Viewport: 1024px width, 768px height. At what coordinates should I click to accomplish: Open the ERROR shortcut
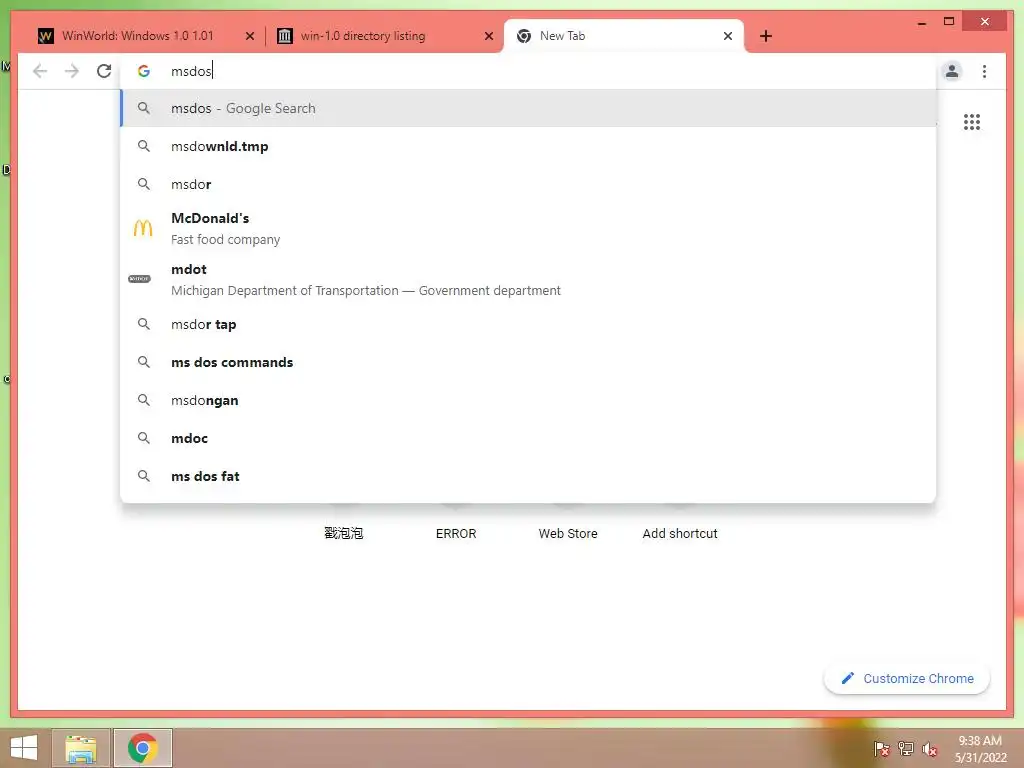click(x=456, y=534)
